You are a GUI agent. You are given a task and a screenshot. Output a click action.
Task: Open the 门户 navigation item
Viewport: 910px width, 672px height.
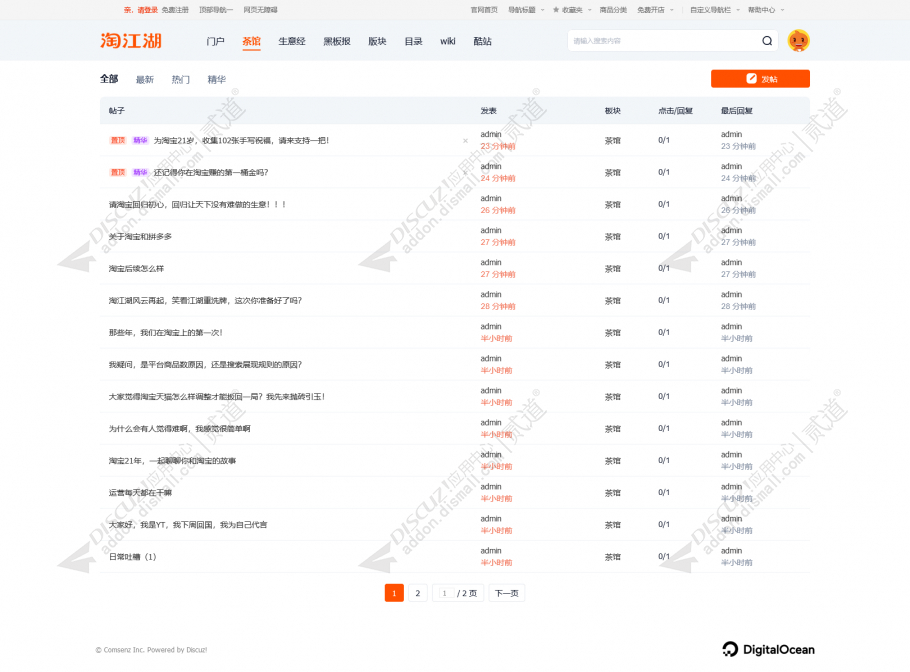pyautogui.click(x=215, y=41)
